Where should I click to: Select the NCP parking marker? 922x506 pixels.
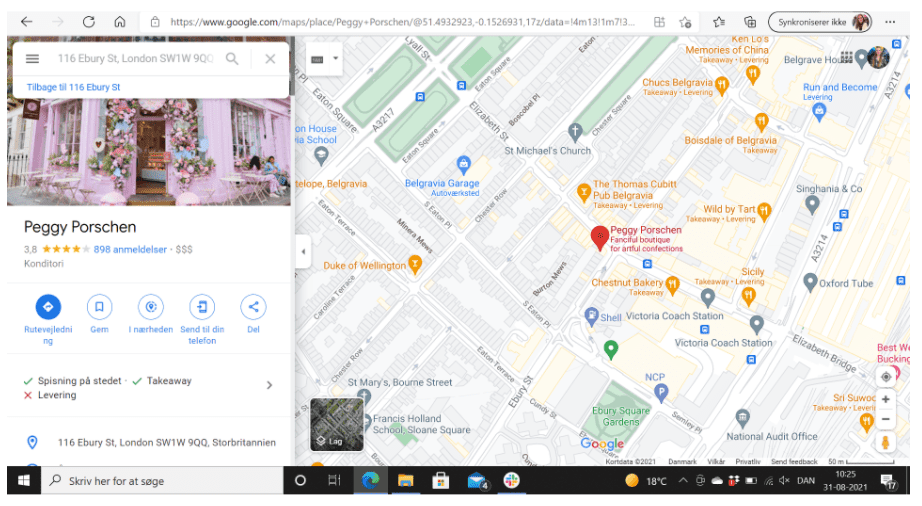click(x=662, y=393)
